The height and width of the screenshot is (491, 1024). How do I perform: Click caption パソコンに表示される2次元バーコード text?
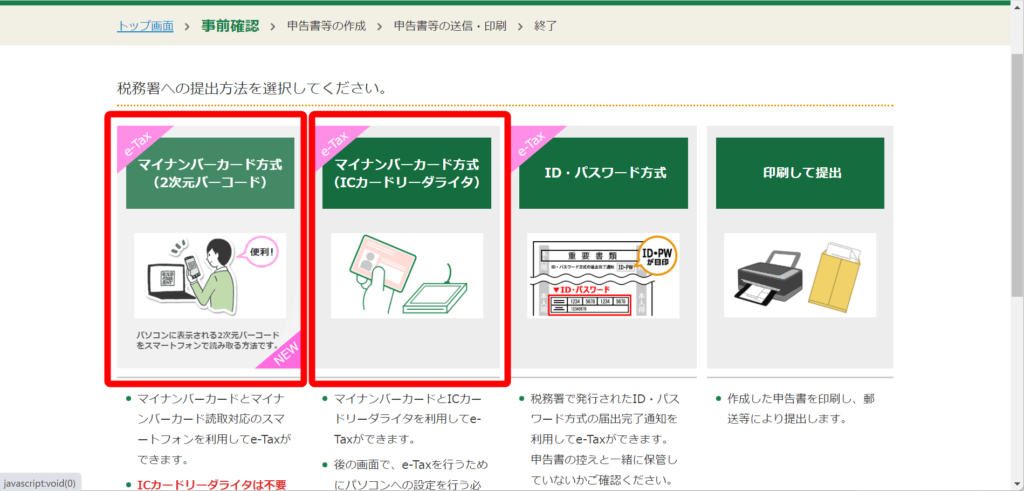(208, 340)
